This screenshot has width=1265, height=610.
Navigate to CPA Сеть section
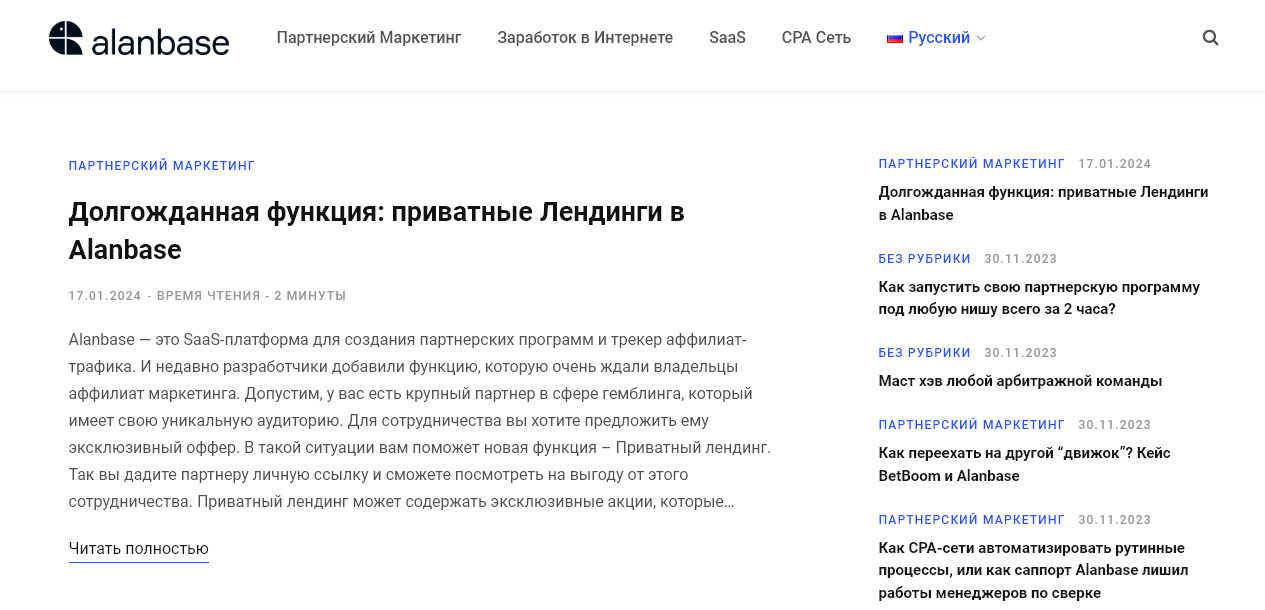(816, 38)
